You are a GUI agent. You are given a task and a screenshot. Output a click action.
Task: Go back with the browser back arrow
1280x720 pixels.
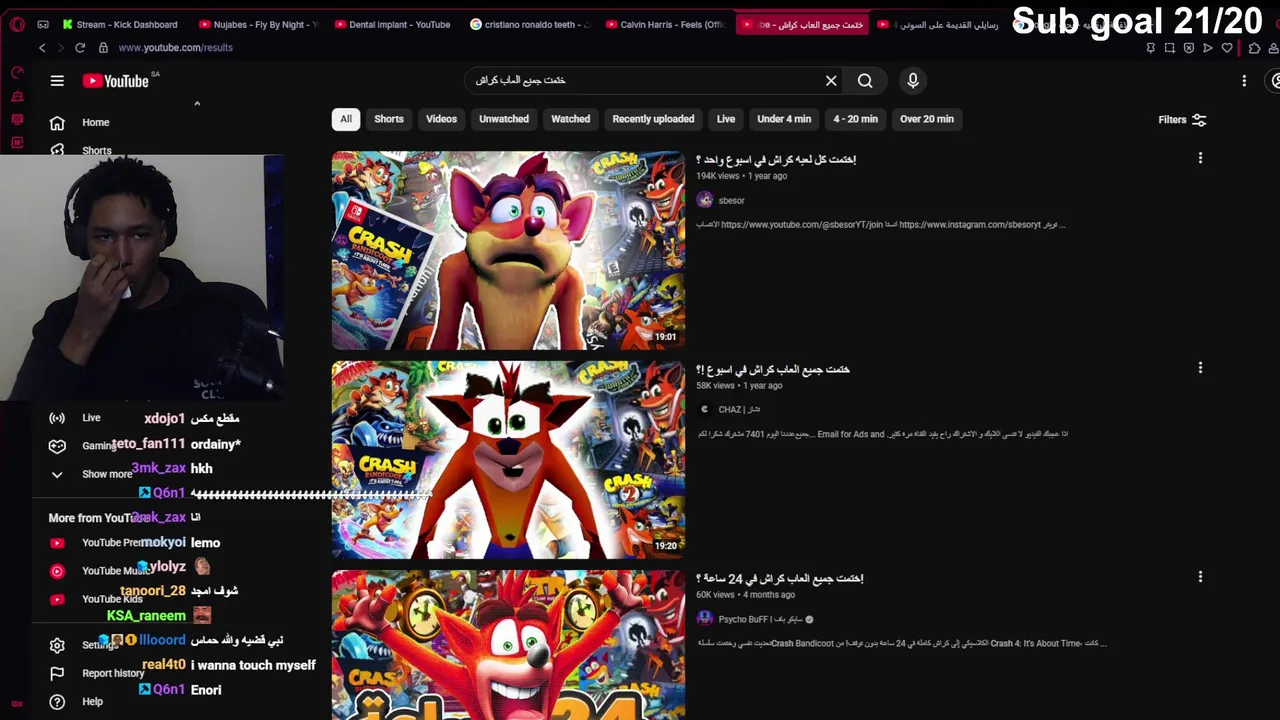[42, 48]
